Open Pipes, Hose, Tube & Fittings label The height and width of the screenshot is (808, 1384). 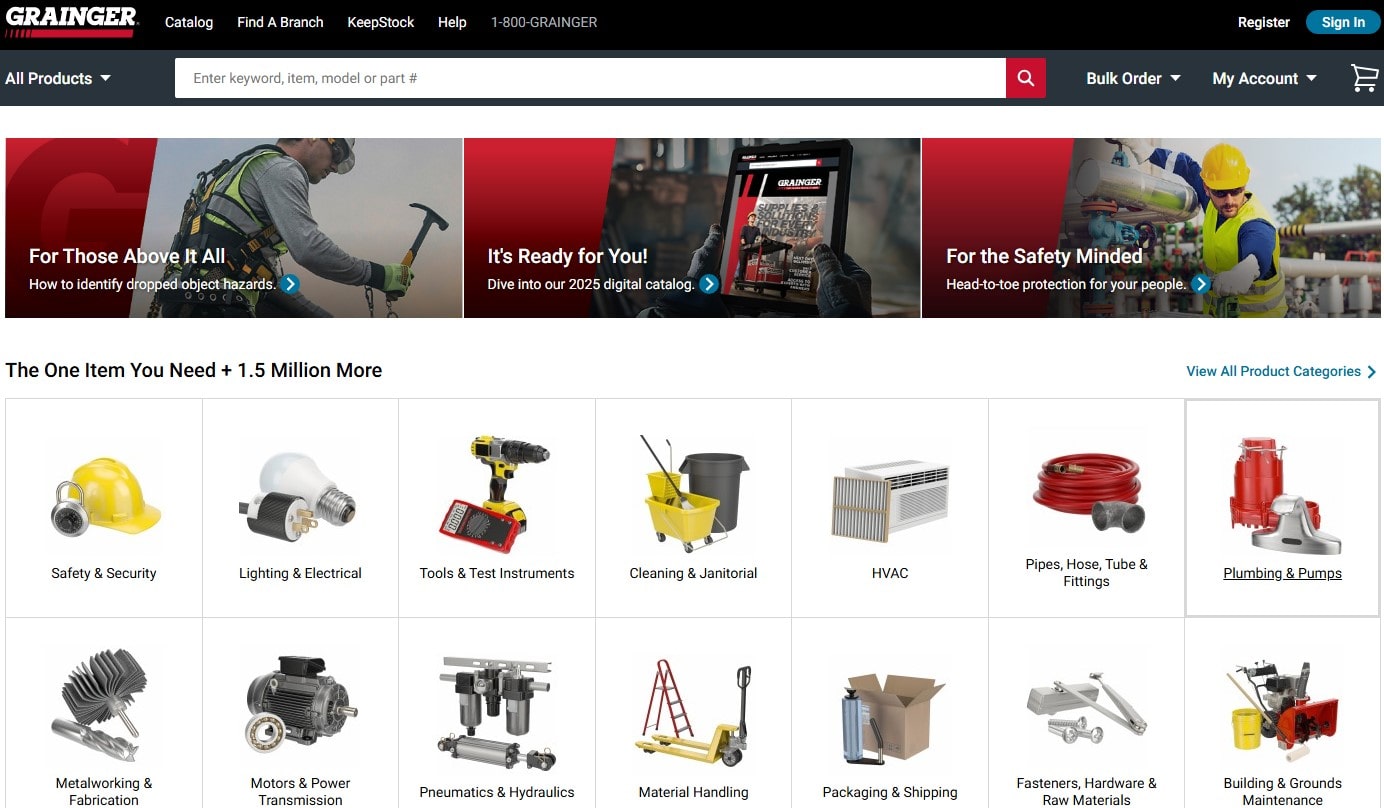click(x=1086, y=573)
